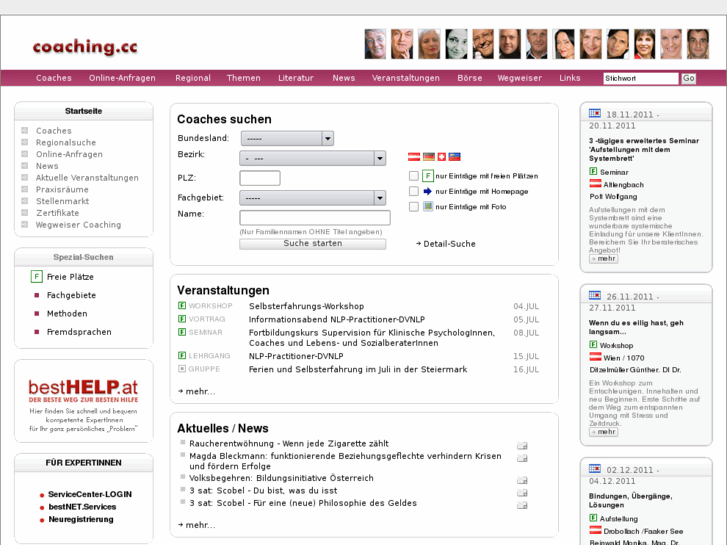Click the Stichwort search field
Image resolution: width=727 pixels, height=545 pixels.
(x=641, y=78)
